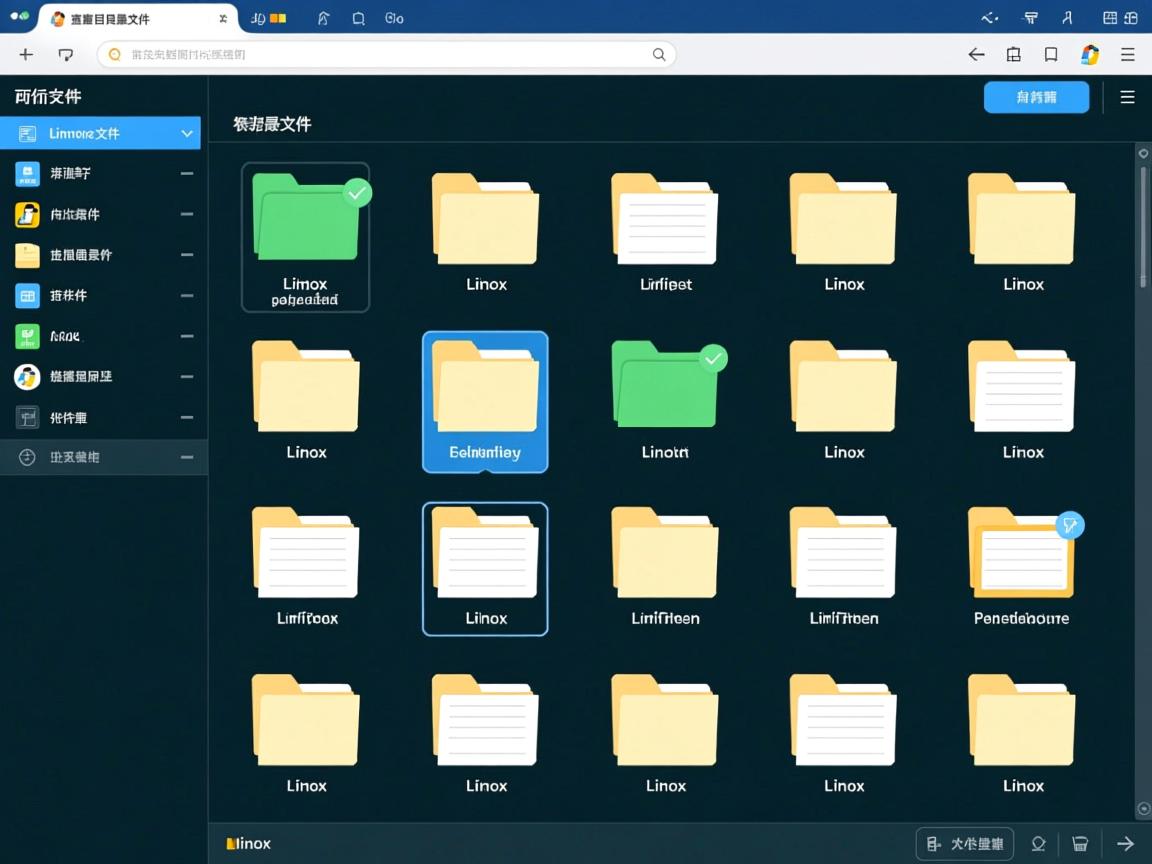Select the magnifying glass in the search bar
The height and width of the screenshot is (864, 1152).
pos(658,54)
